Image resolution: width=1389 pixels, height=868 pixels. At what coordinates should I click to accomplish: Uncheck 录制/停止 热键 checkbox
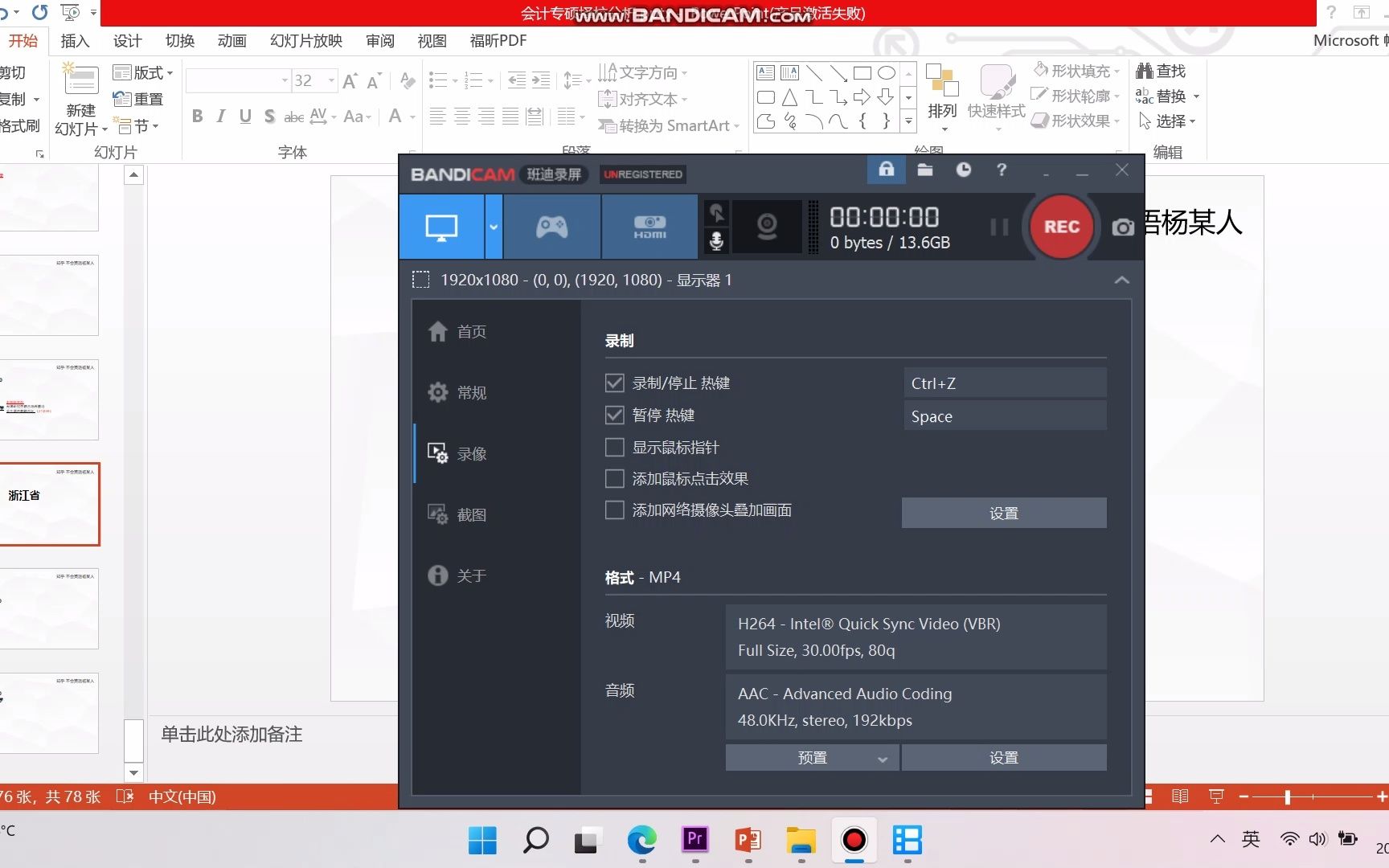pos(614,383)
